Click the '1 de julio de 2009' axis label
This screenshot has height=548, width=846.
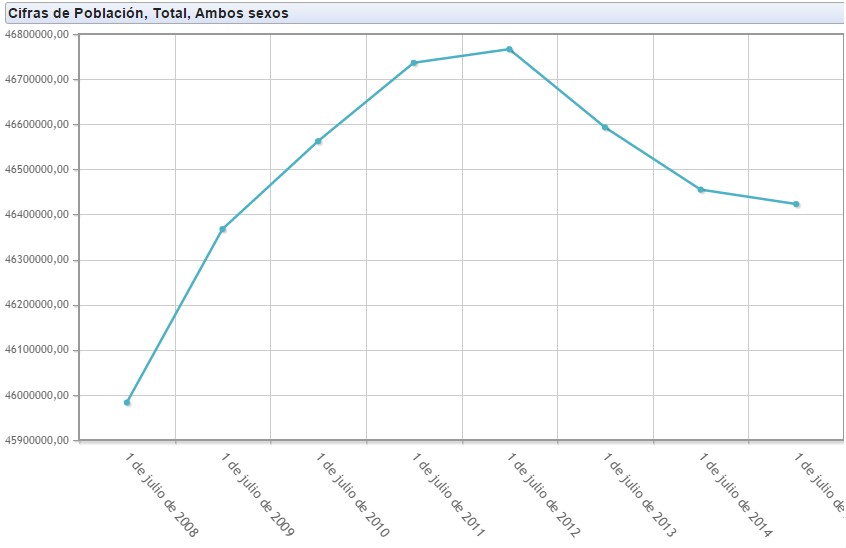258,496
